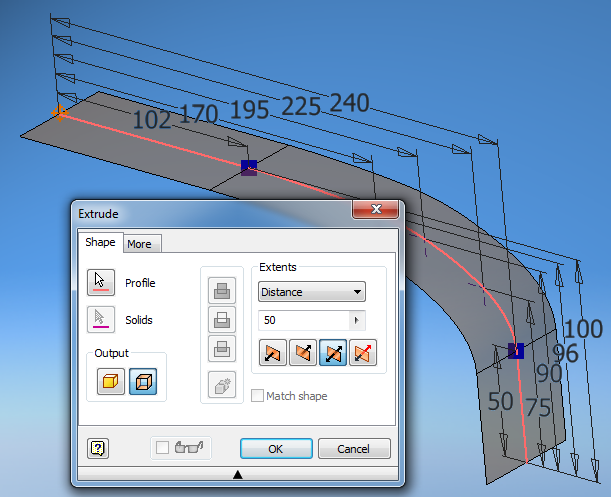Image resolution: width=611 pixels, height=497 pixels.
Task: Choose Asymmetric extrude direction icon
Action: pyautogui.click(x=363, y=352)
